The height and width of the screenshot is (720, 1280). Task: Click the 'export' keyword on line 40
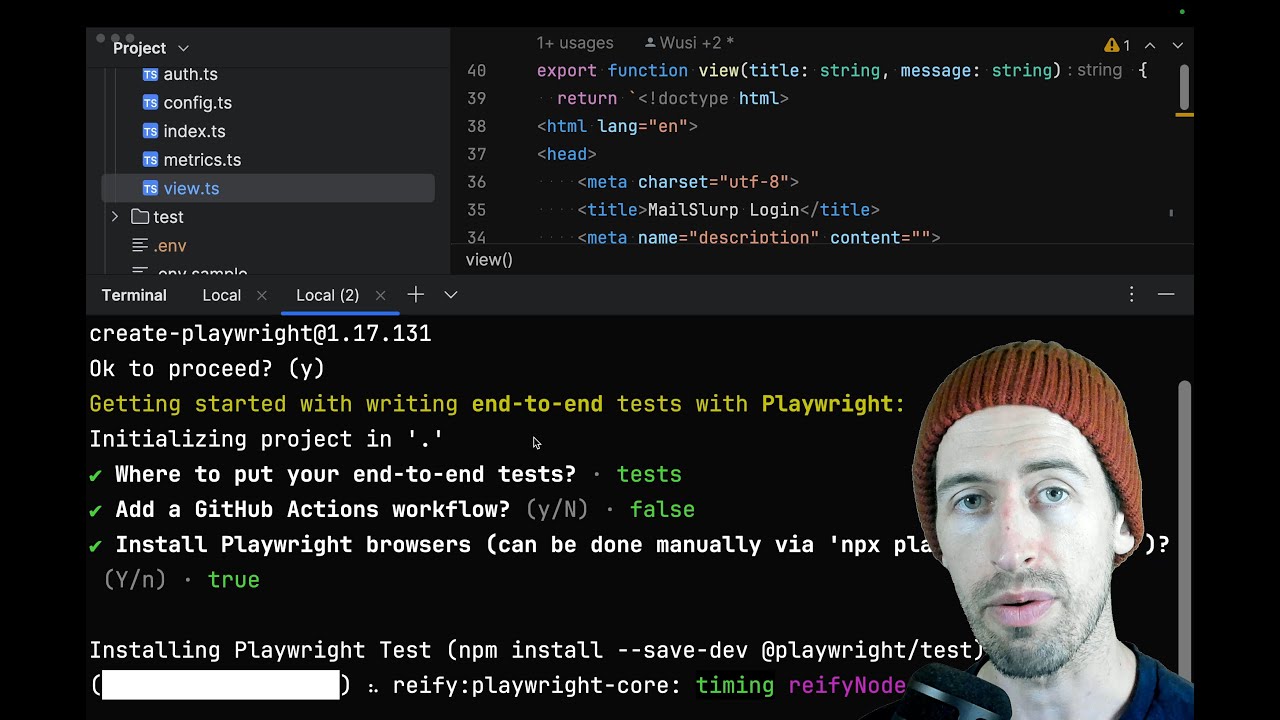pos(567,71)
